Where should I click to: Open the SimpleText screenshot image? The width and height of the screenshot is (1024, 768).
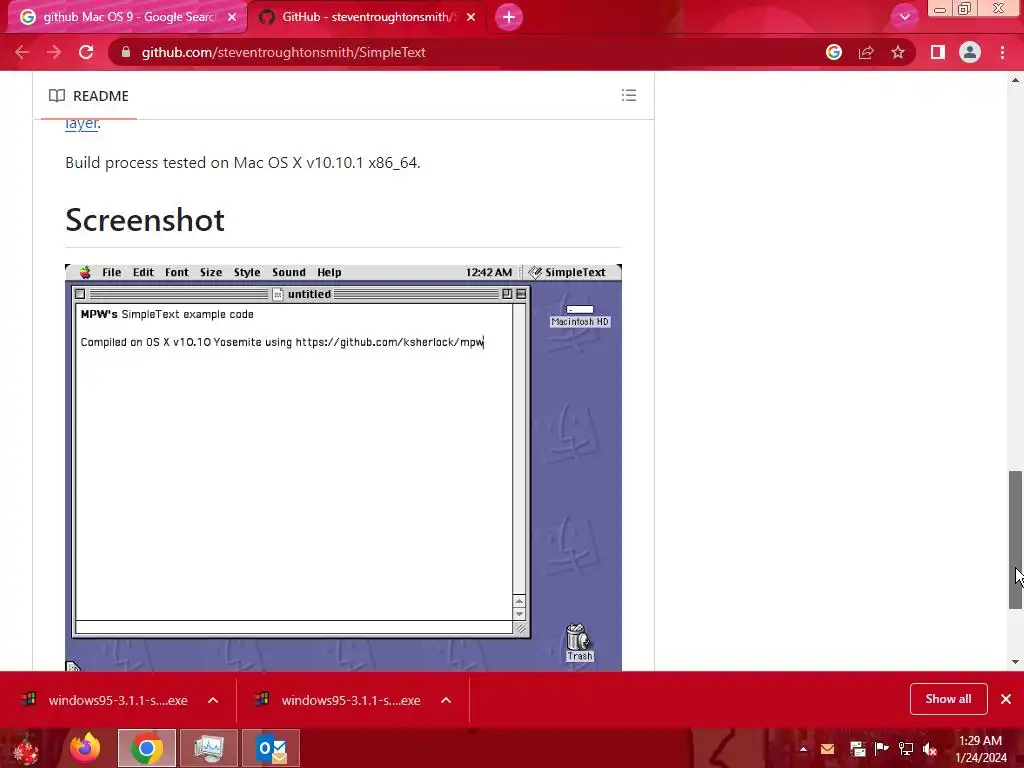[x=344, y=467]
